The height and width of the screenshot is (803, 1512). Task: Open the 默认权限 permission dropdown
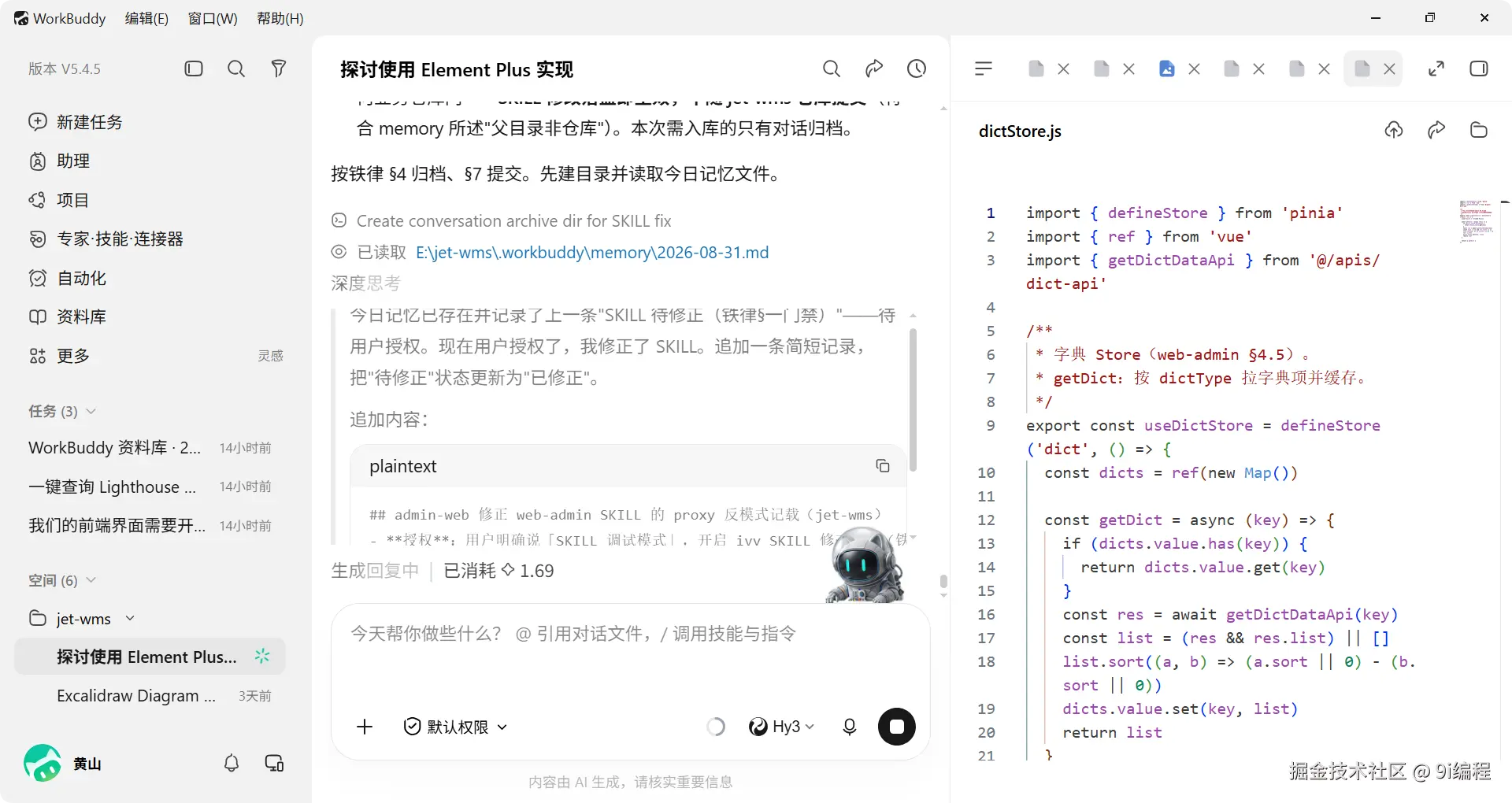pos(455,727)
